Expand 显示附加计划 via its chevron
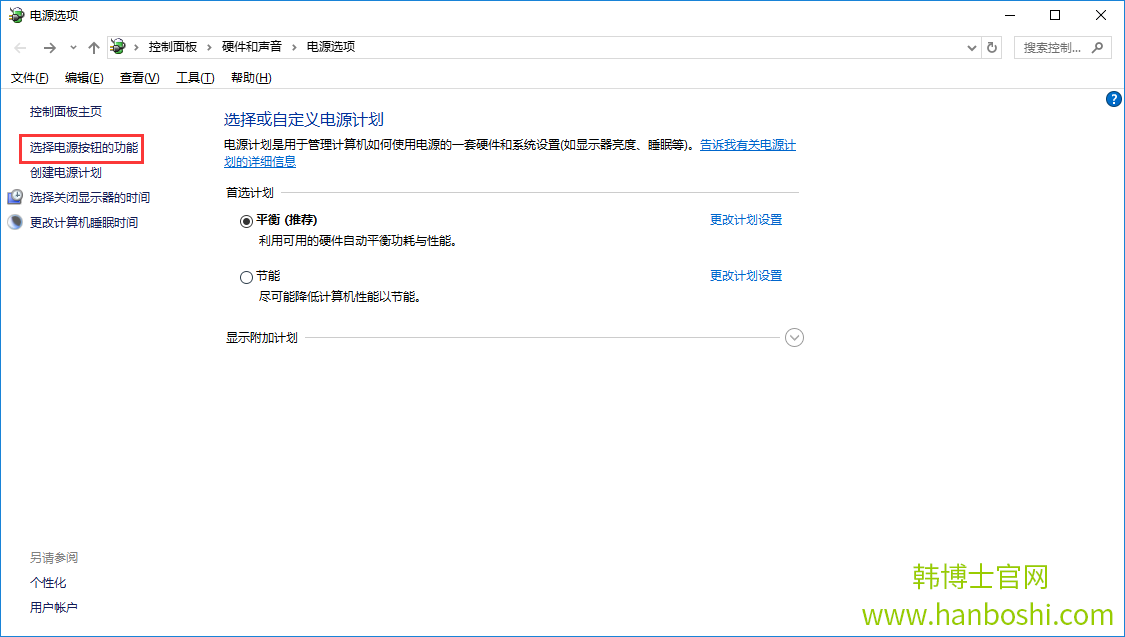This screenshot has height=637, width=1125. coord(794,338)
